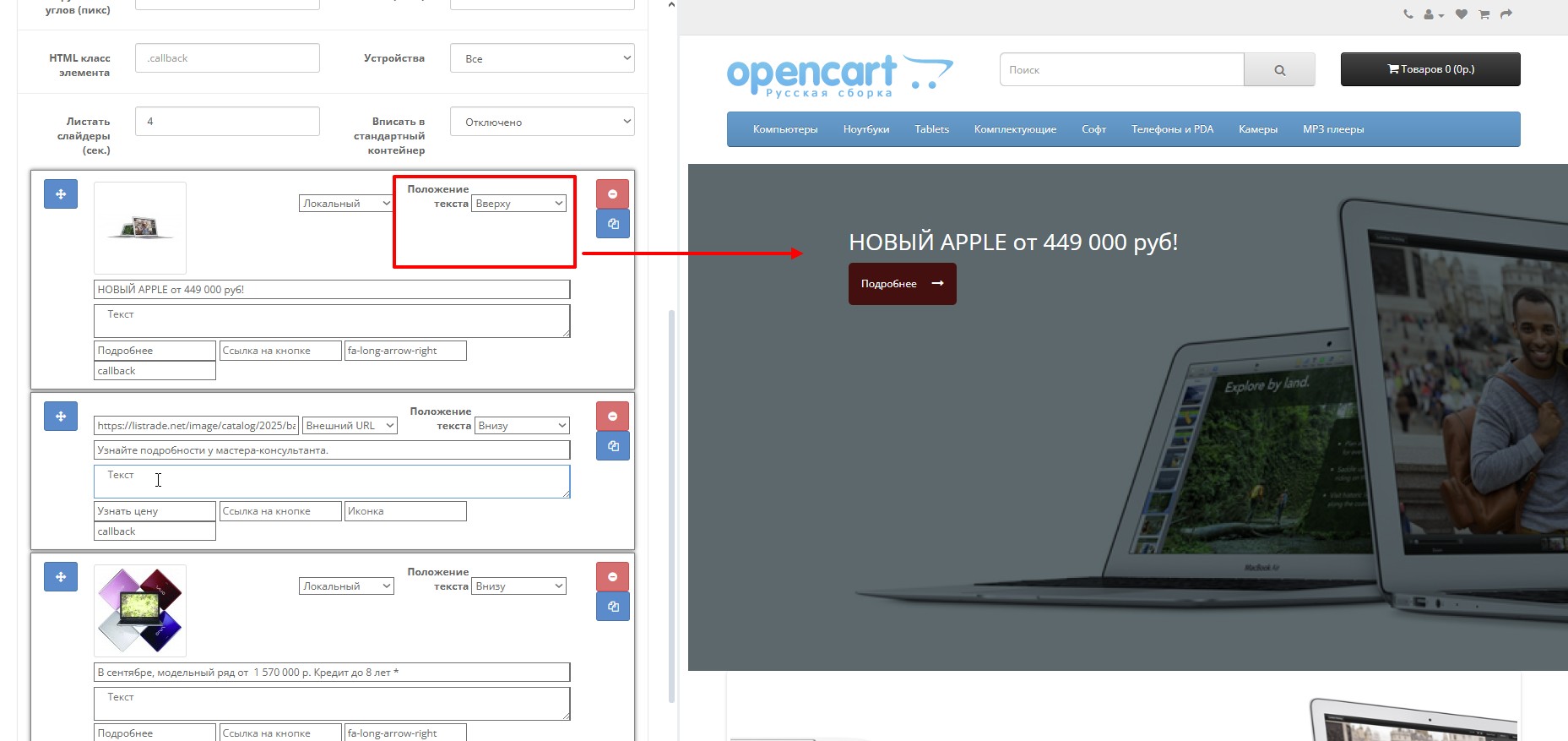Click the left panel vertical scrollbar
Screen dimensions: 1568x741
tap(671, 505)
